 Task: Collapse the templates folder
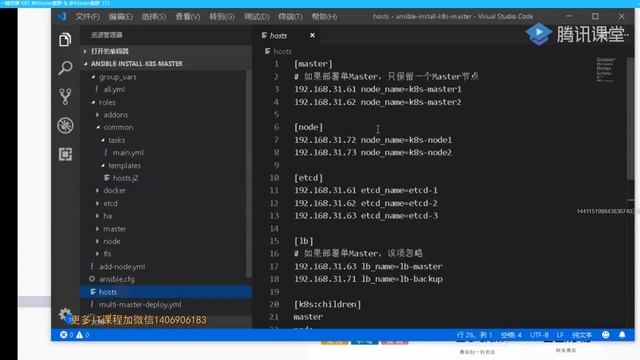tap(102, 165)
